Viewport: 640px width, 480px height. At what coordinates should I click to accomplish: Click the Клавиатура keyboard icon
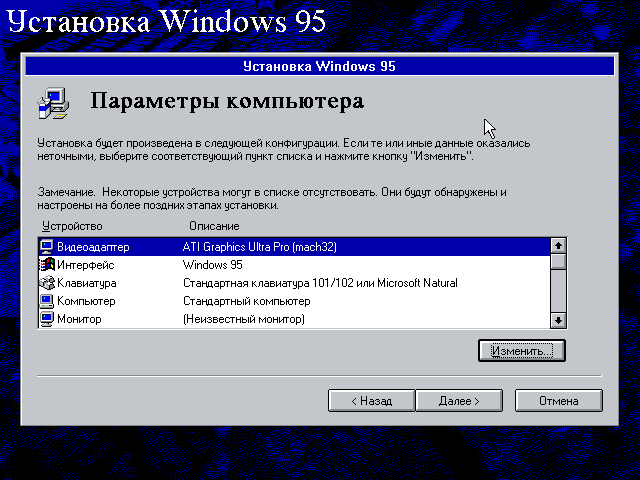pos(47,282)
